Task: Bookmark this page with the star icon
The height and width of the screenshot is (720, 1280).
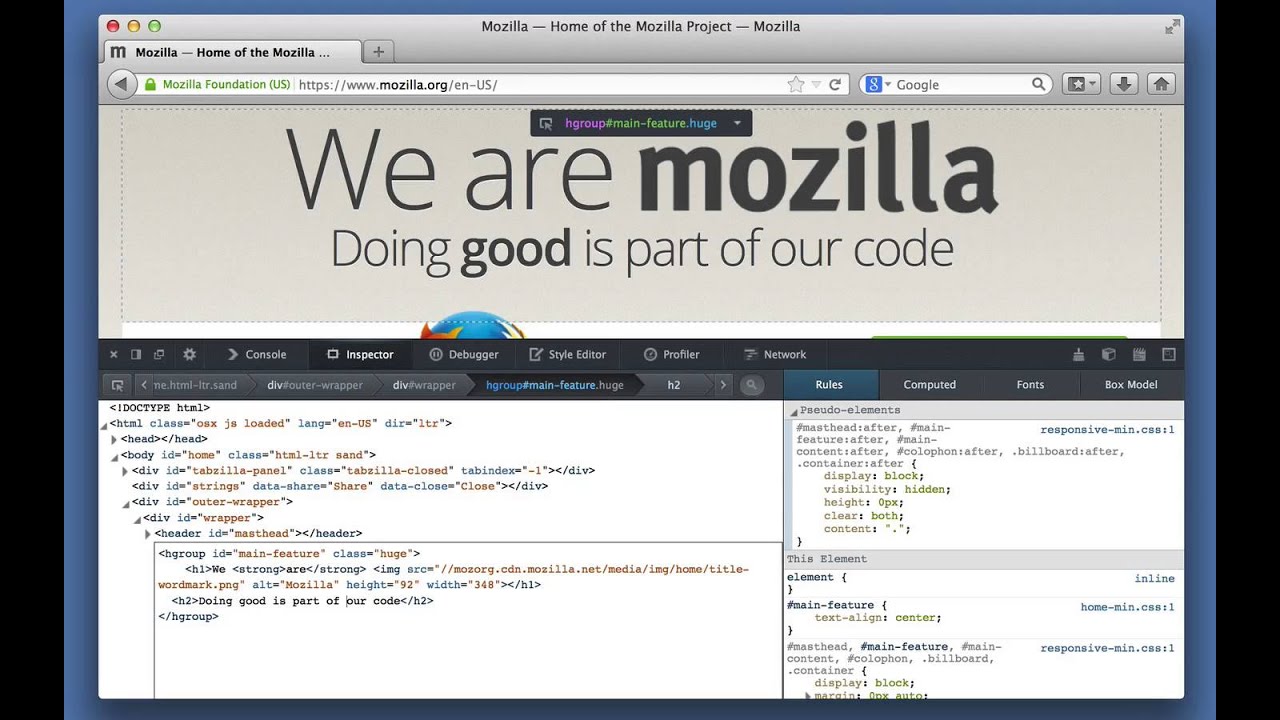Action: click(796, 85)
